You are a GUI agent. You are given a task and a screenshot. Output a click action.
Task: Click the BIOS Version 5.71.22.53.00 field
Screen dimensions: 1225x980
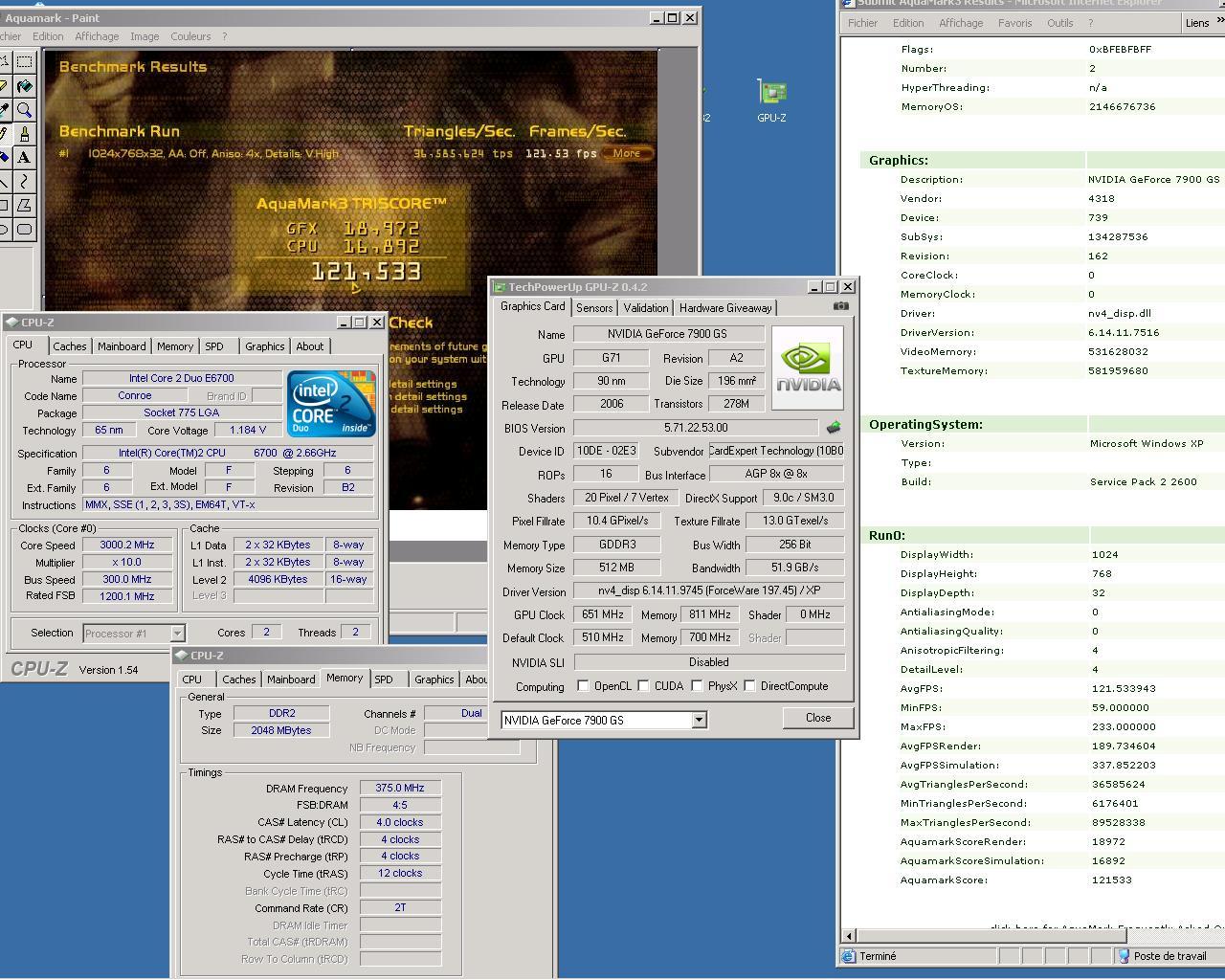[x=696, y=428]
